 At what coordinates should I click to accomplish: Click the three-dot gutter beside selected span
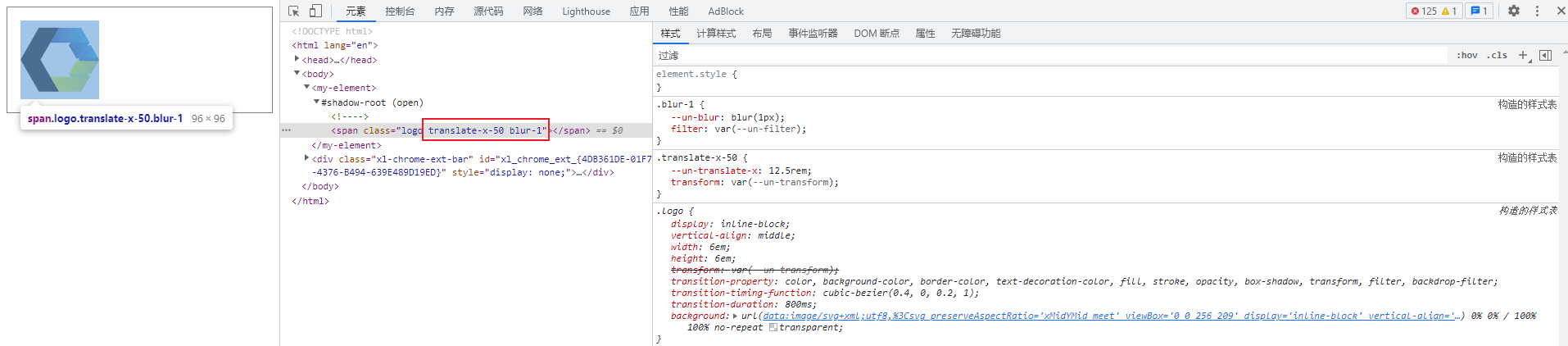click(x=286, y=130)
